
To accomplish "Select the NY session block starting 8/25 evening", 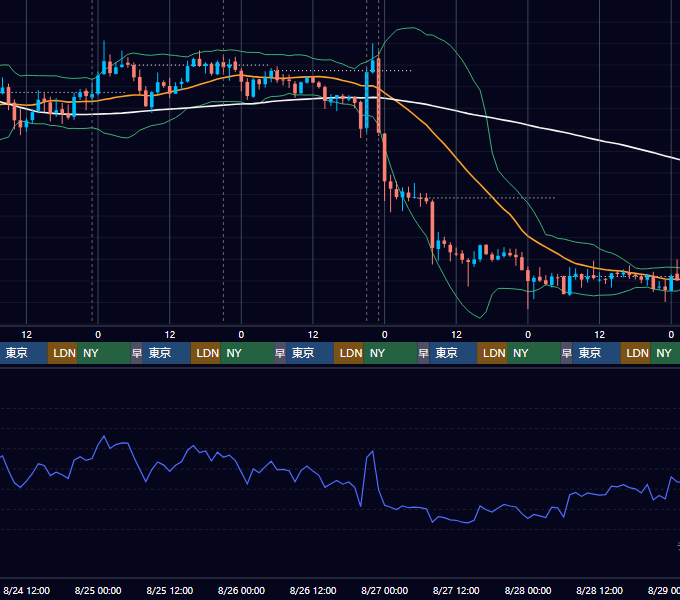I will click(x=247, y=353).
